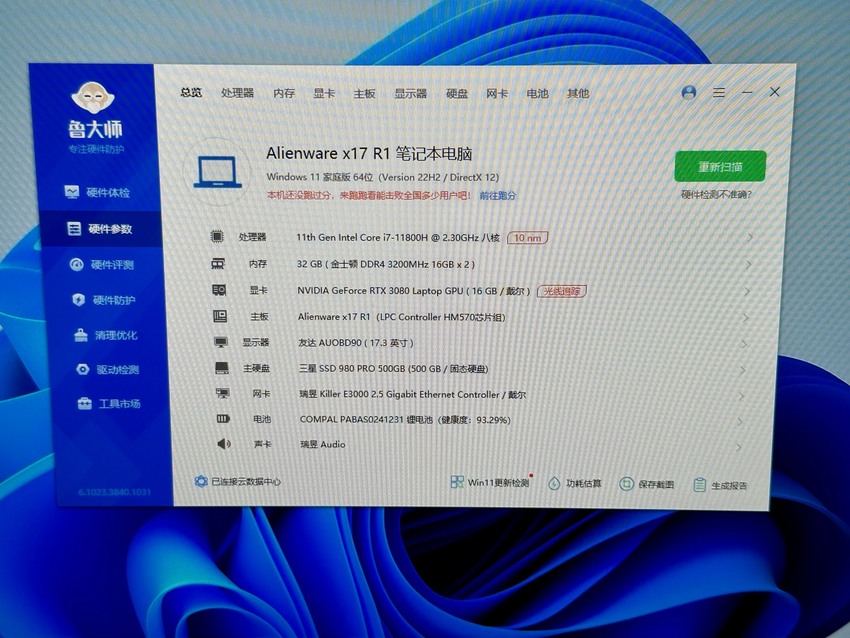The width and height of the screenshot is (850, 638).
Task: Click the memory module icon
Action: point(218,263)
